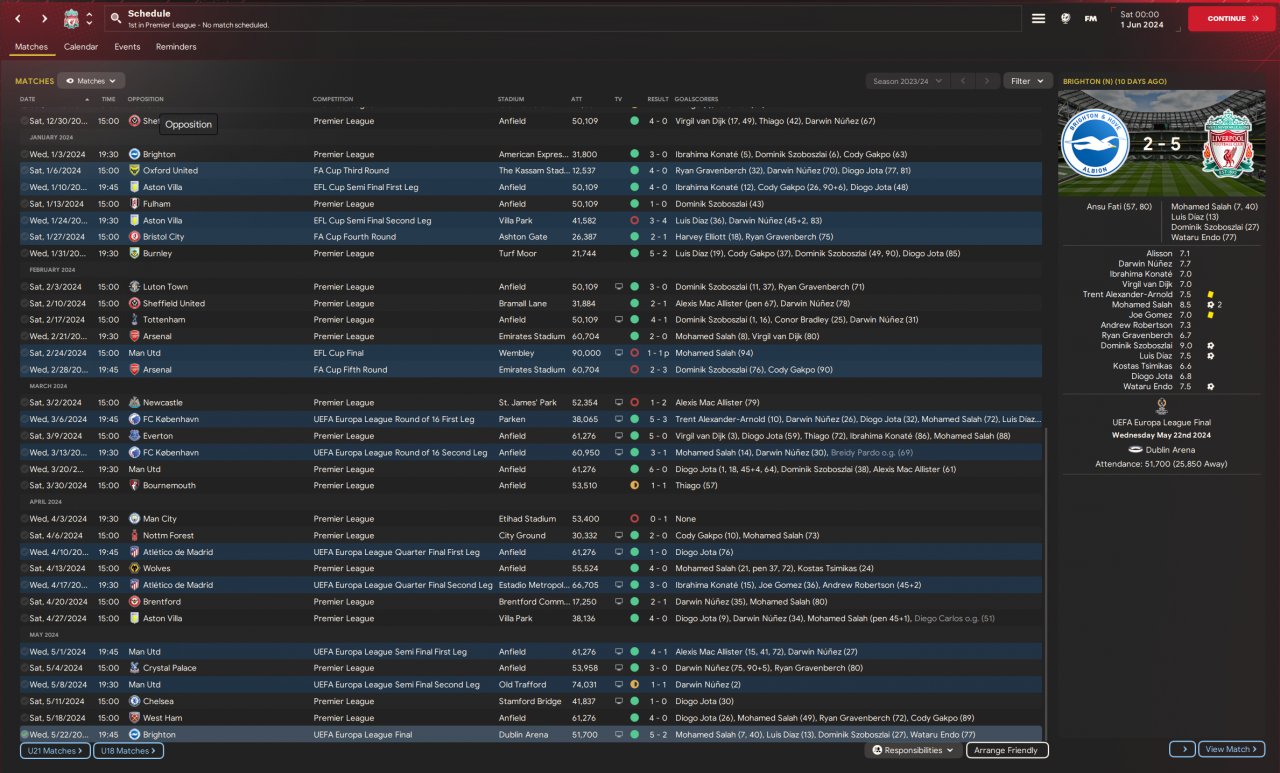
Task: Click the football icon left of the FM logo
Action: [1065, 18]
